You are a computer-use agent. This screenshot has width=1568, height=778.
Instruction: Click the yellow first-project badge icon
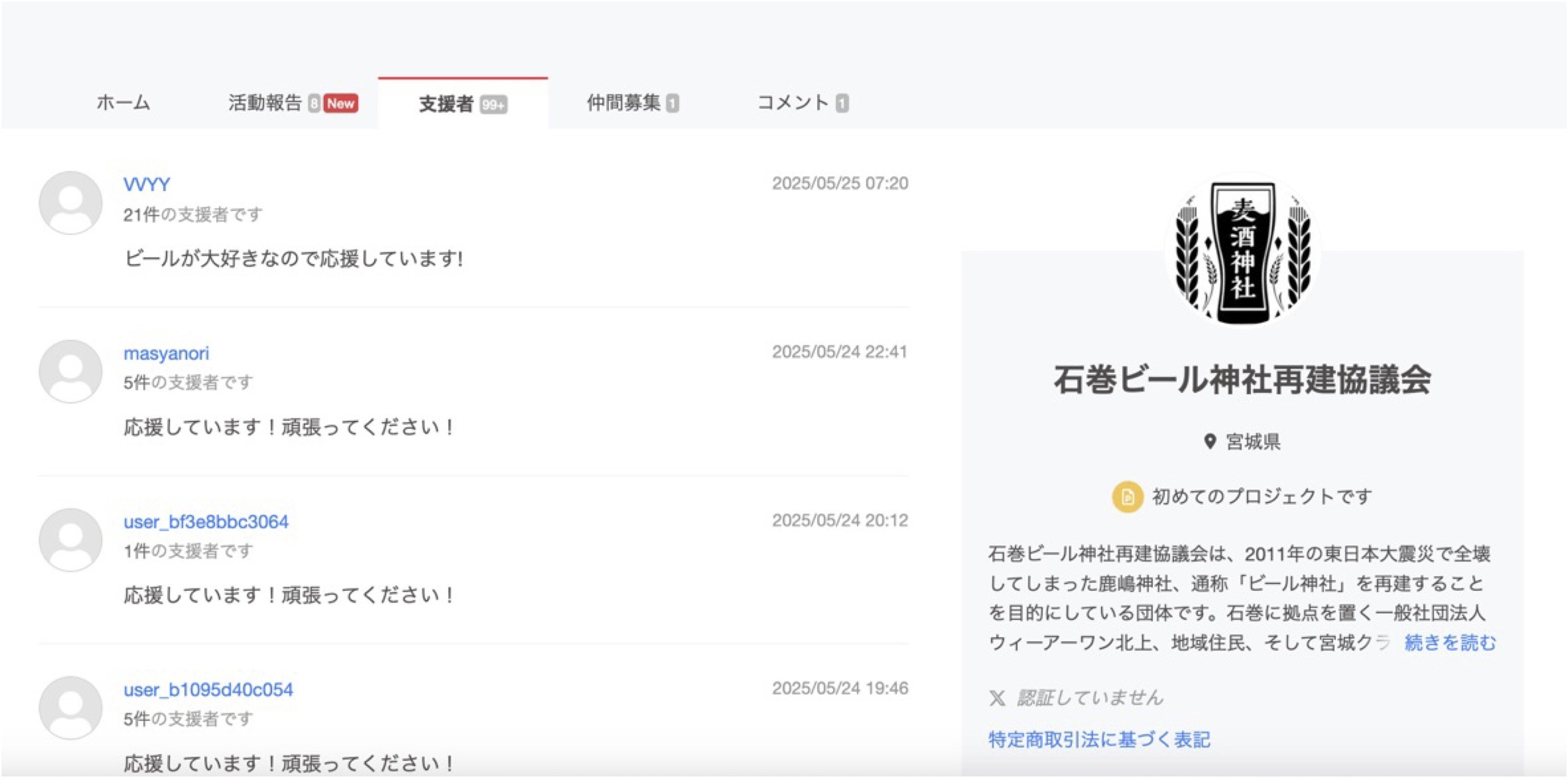pos(1127,497)
